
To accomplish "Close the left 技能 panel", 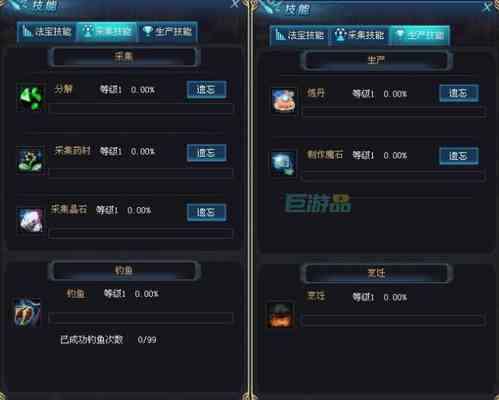I will pyautogui.click(x=235, y=4).
